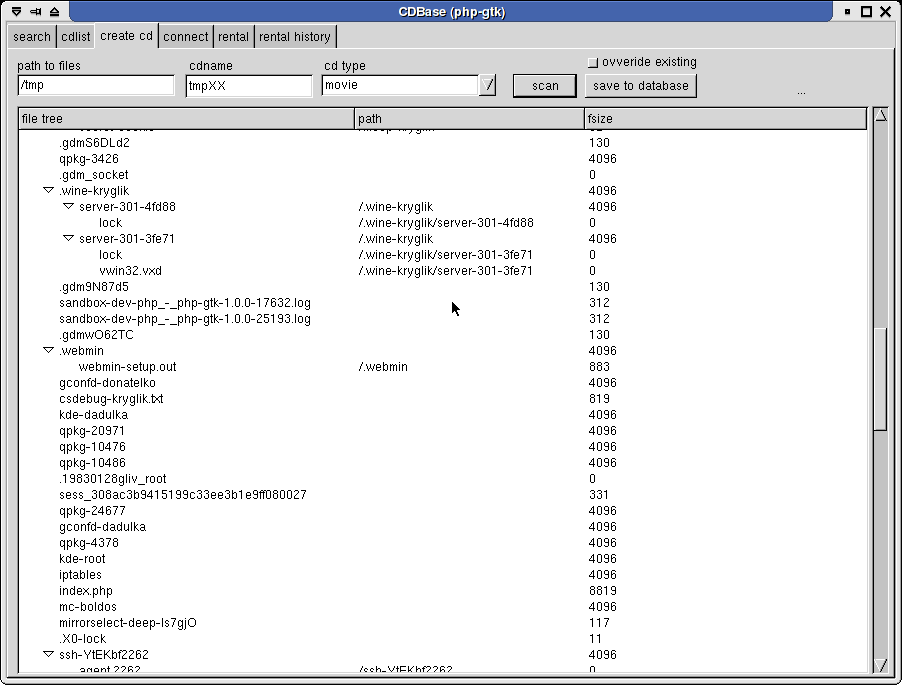Sort by the fsize column header
Viewport: 902px width, 685px height.
725,119
